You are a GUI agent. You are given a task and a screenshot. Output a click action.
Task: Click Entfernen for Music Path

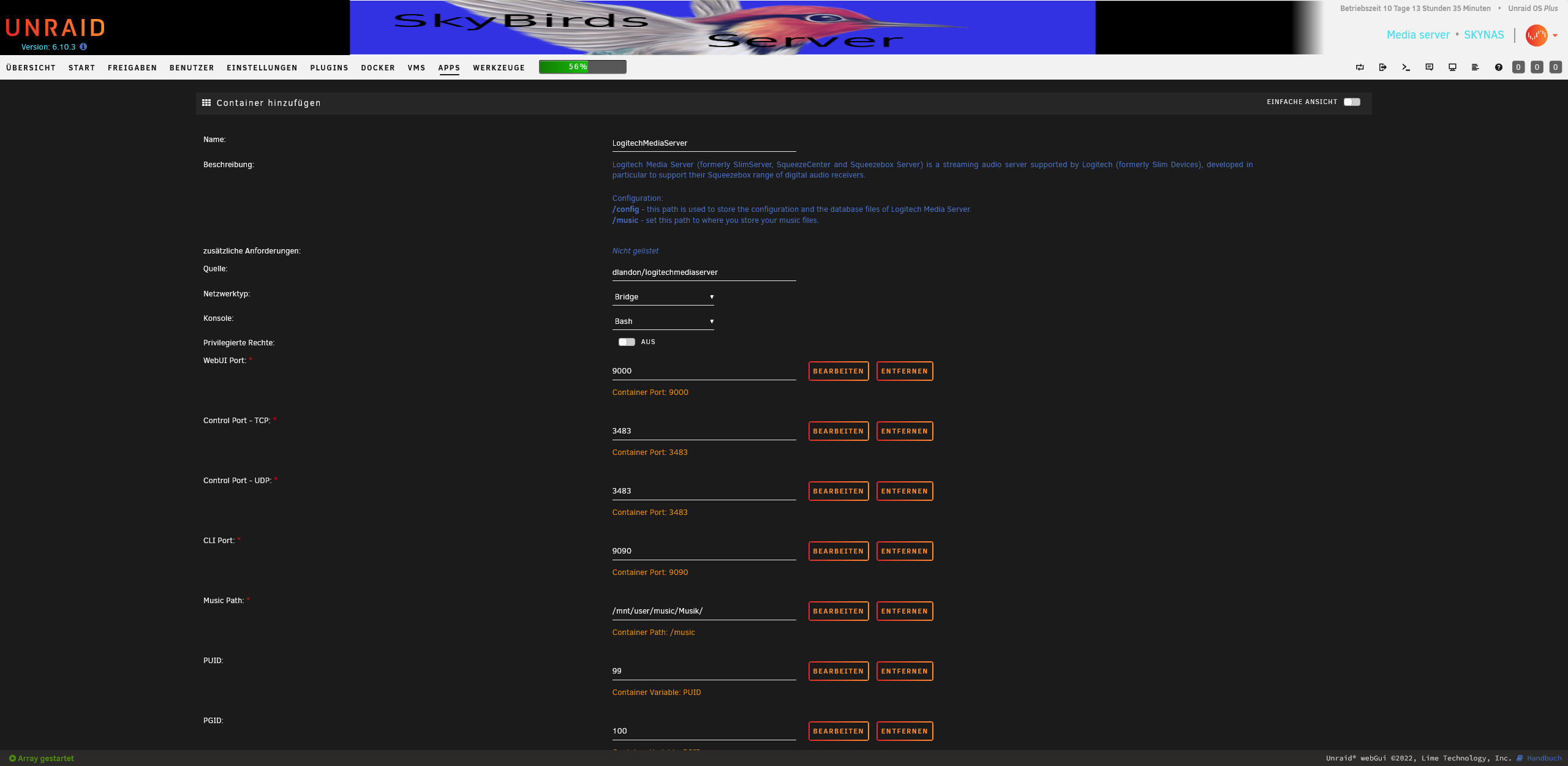click(x=905, y=611)
